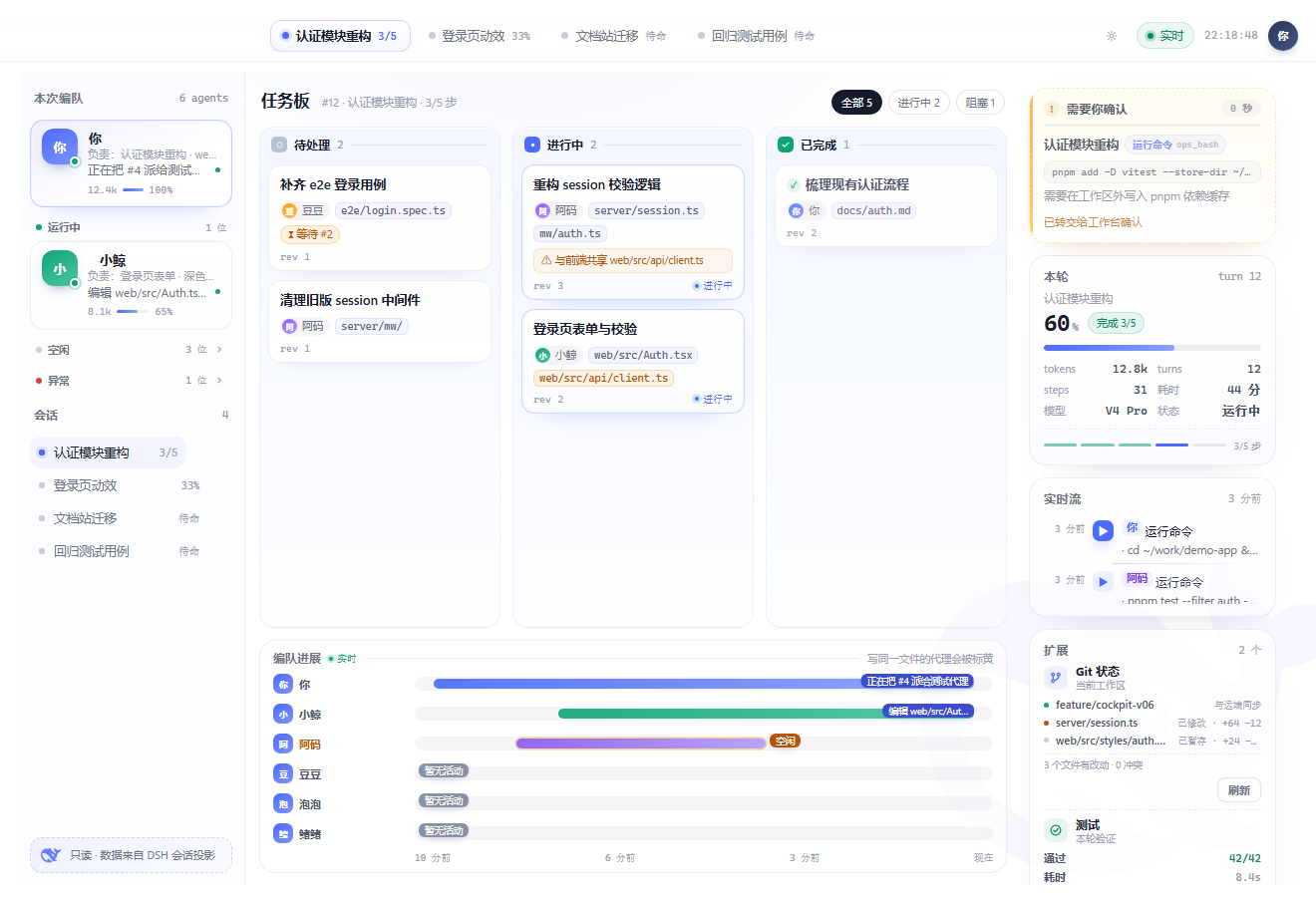The image size is (1316, 897).
Task: Click the 进行中 column status icon
Action: (x=532, y=145)
